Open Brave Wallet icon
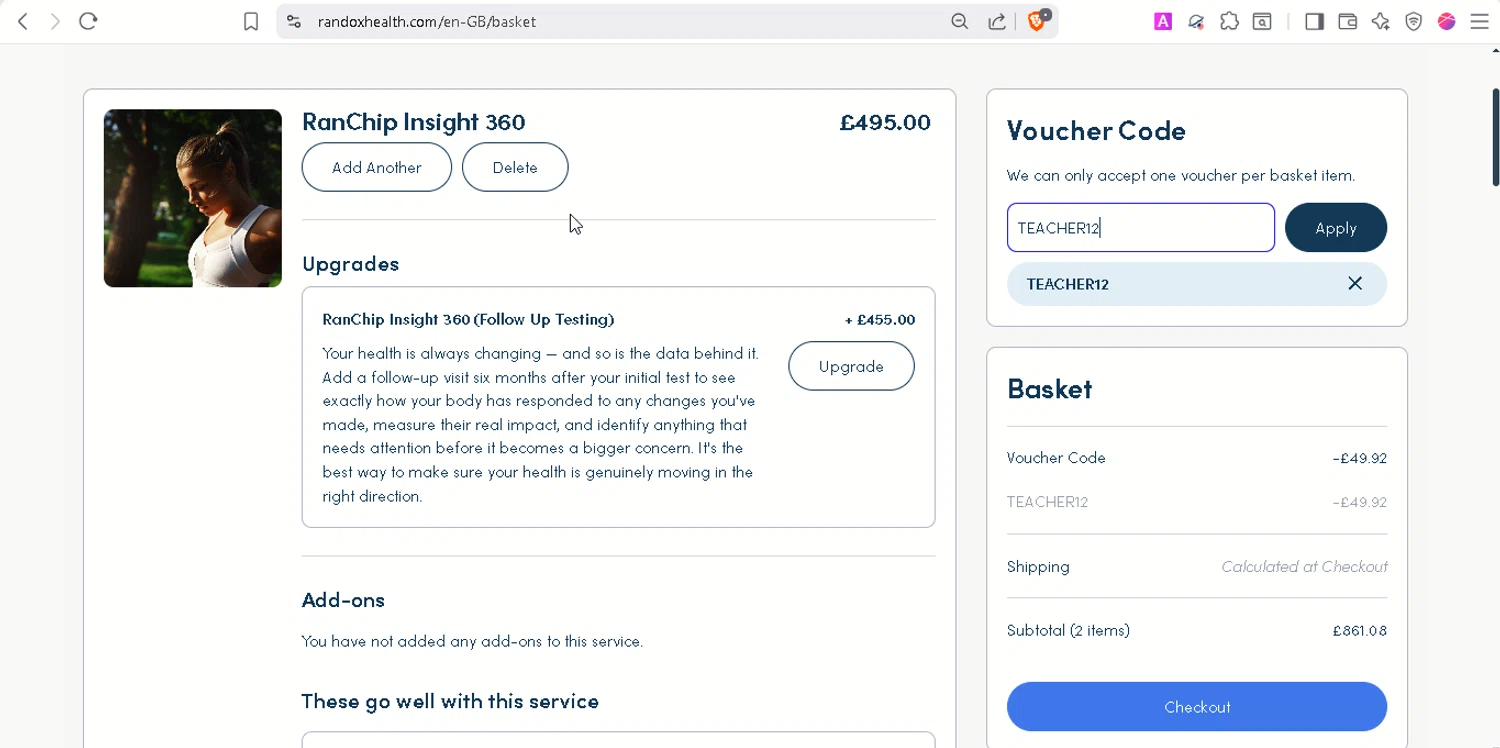 pos(1347,21)
